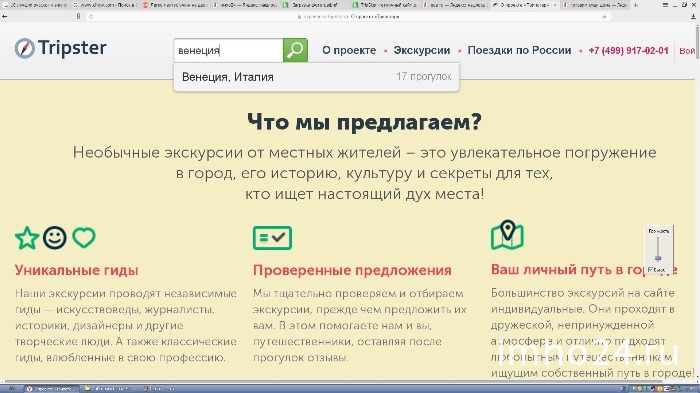Click the green magnifier search button
The image size is (700, 393).
(x=295, y=50)
